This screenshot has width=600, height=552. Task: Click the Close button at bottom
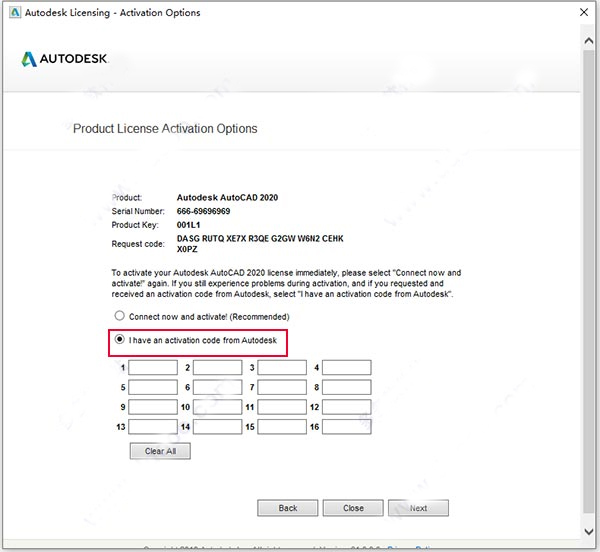coord(353,508)
